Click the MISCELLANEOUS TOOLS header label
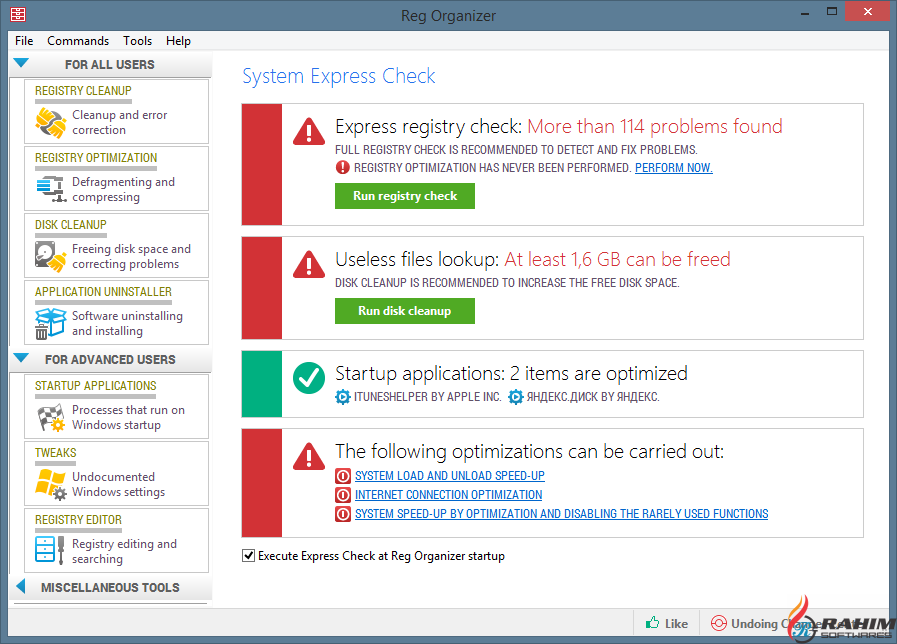897x644 pixels. tap(110, 588)
